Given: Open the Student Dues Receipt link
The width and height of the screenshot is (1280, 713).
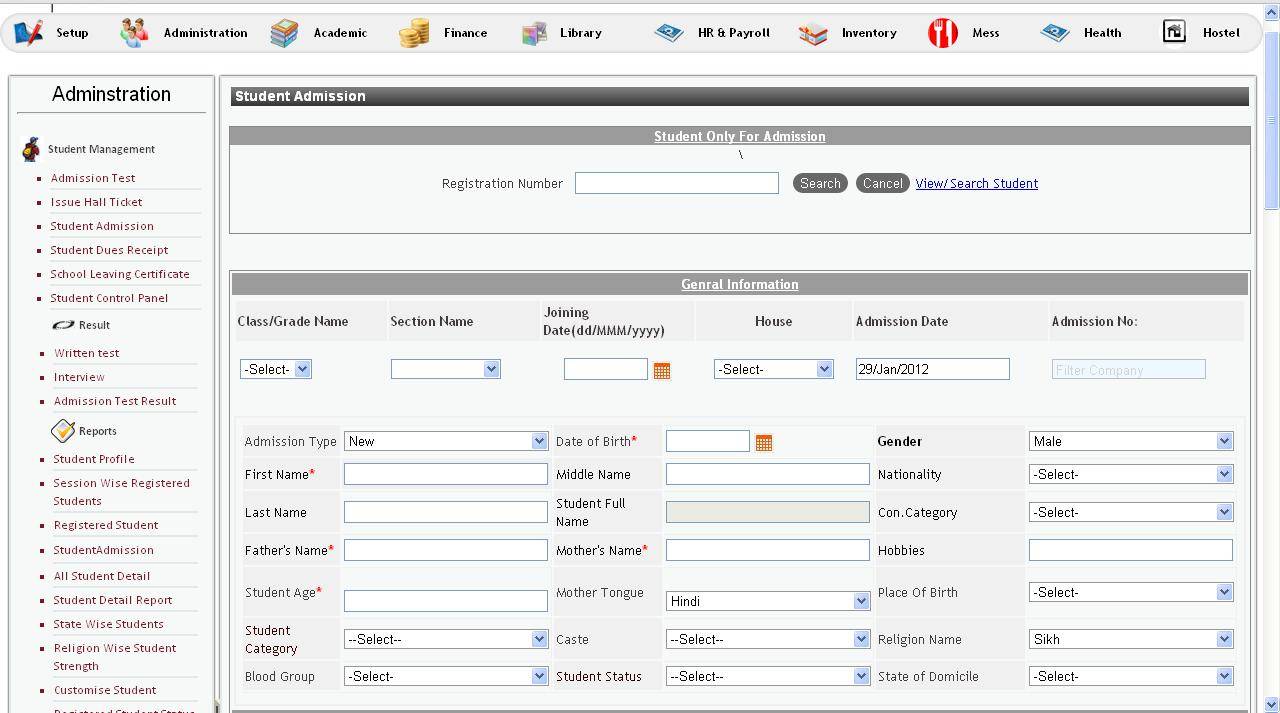Looking at the screenshot, I should coord(109,250).
